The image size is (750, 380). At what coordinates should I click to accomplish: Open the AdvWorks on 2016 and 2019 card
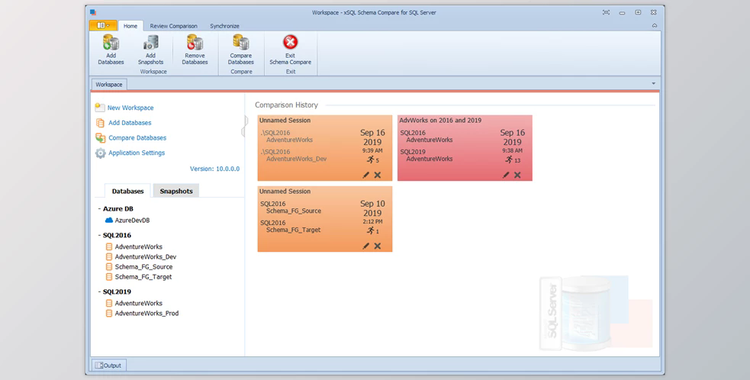[465, 148]
